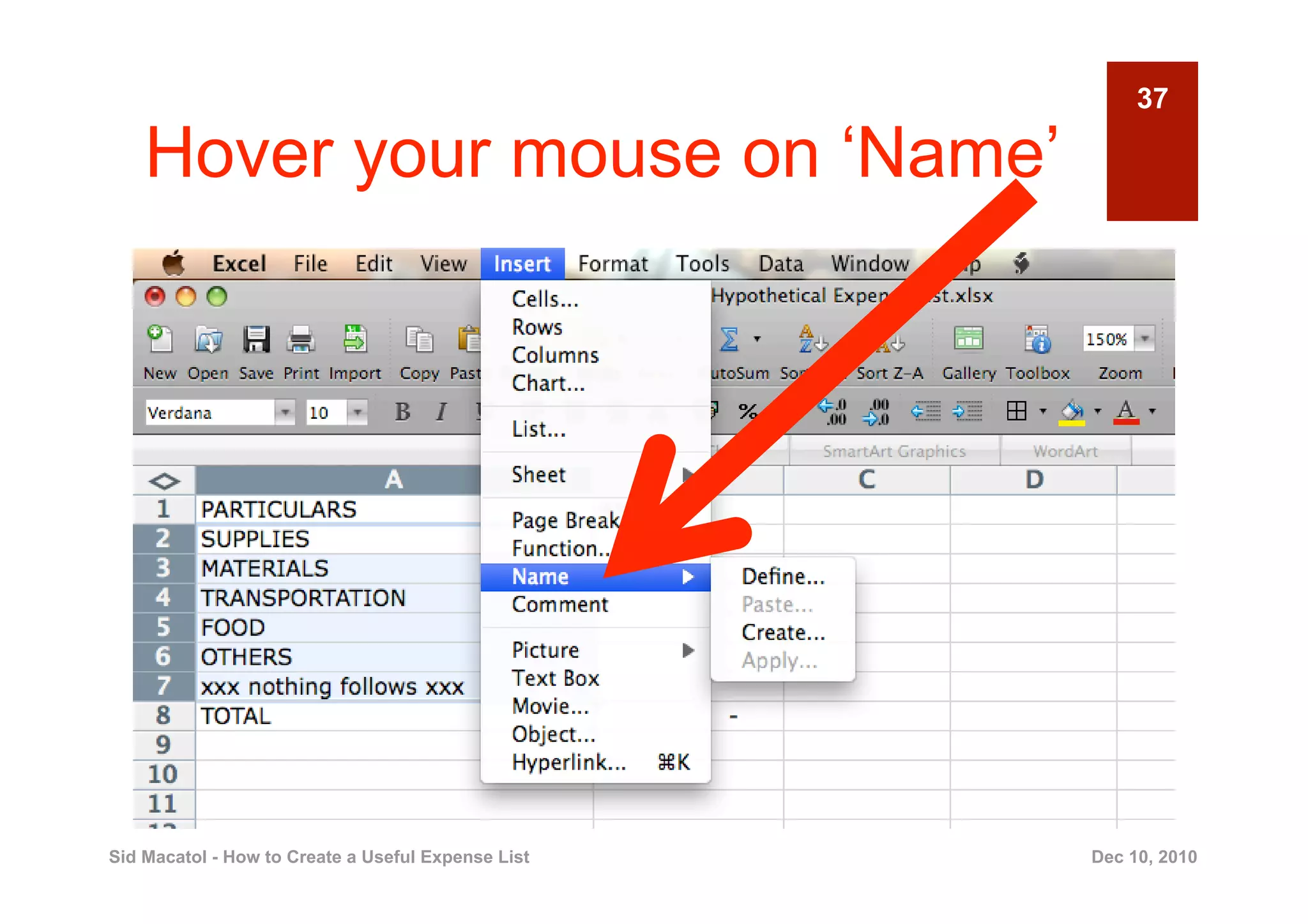Click the decrease indent icon
This screenshot has width=1308, height=924.
[x=925, y=411]
